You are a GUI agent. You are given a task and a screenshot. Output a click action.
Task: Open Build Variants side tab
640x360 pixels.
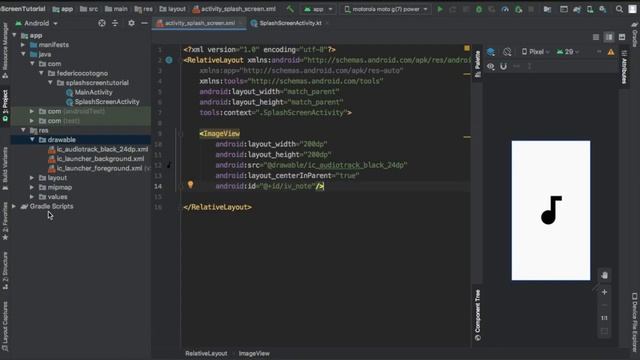point(5,168)
